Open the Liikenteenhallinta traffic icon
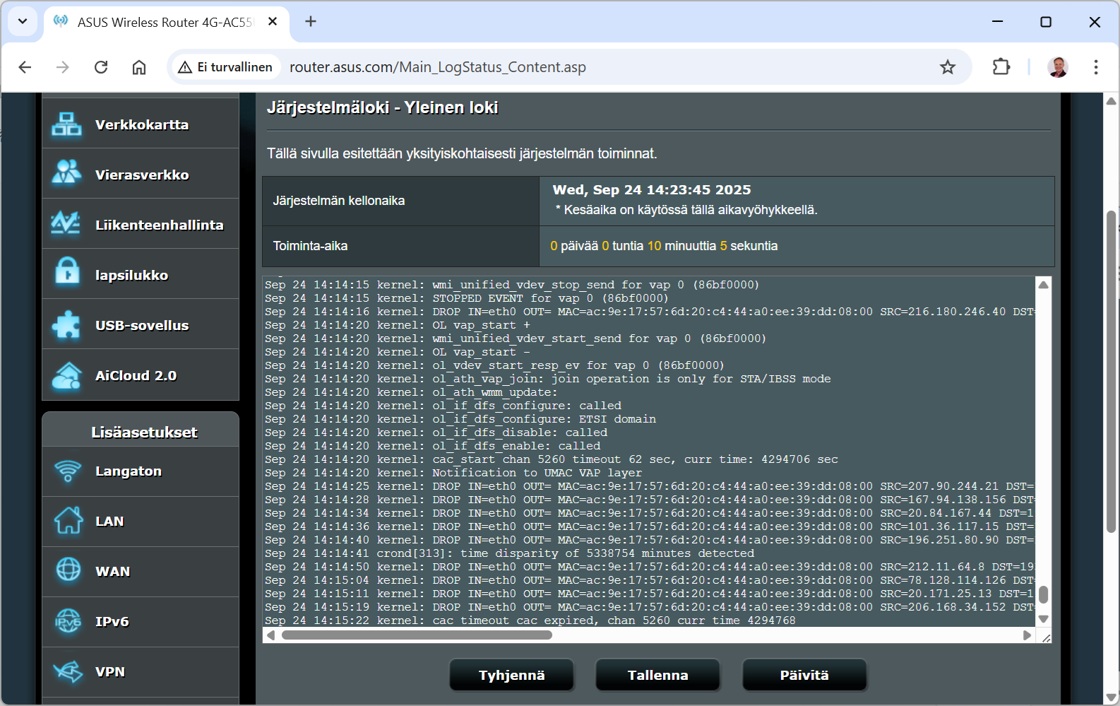This screenshot has height=706, width=1120. 66,224
